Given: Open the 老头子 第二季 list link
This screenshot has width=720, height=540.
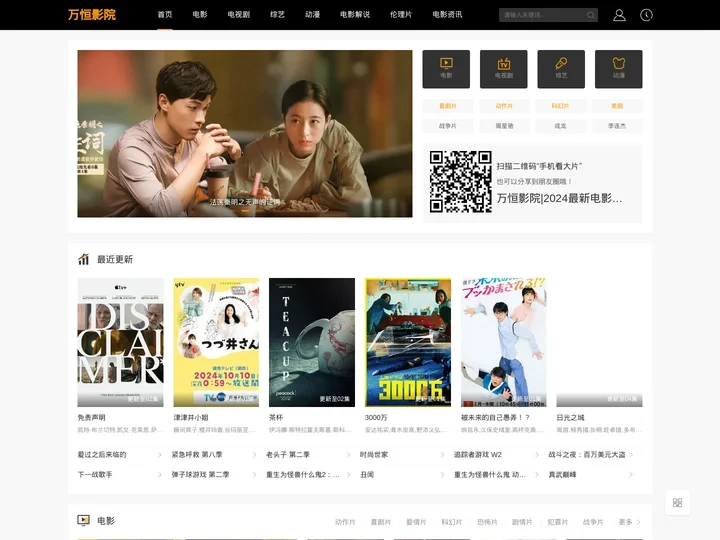Looking at the screenshot, I should (x=288, y=455).
